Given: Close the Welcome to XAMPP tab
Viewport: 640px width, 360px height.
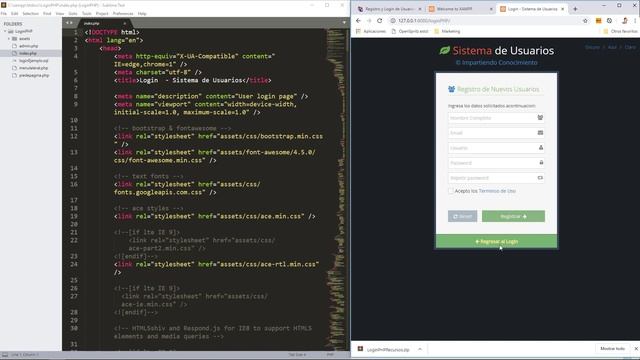Looking at the screenshot, I should (x=491, y=9).
